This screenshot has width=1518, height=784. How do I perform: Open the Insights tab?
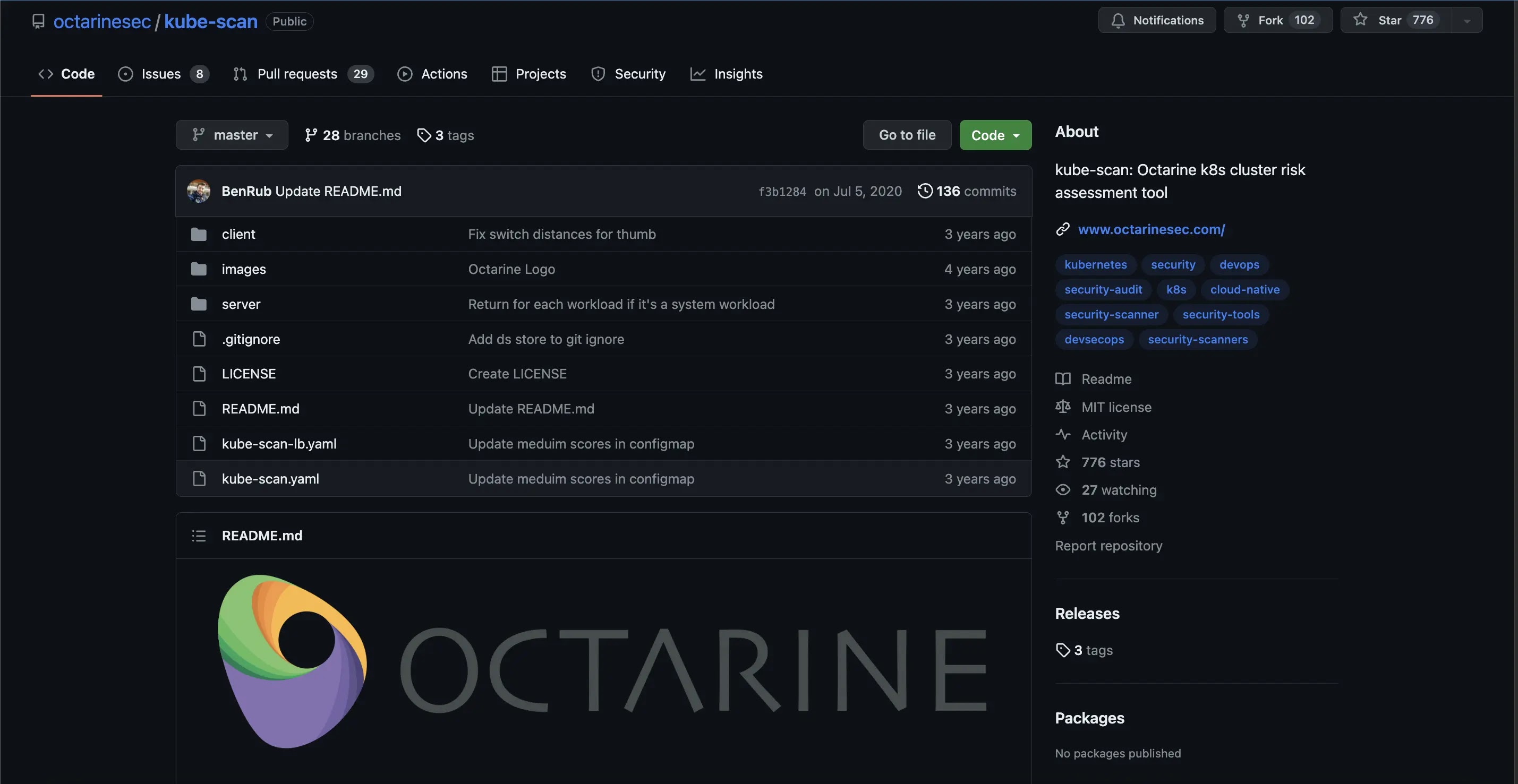point(726,74)
